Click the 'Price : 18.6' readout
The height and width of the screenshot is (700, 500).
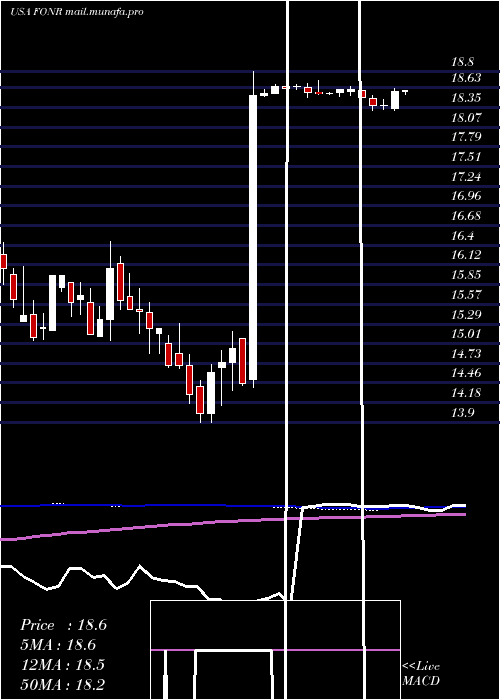point(63,625)
